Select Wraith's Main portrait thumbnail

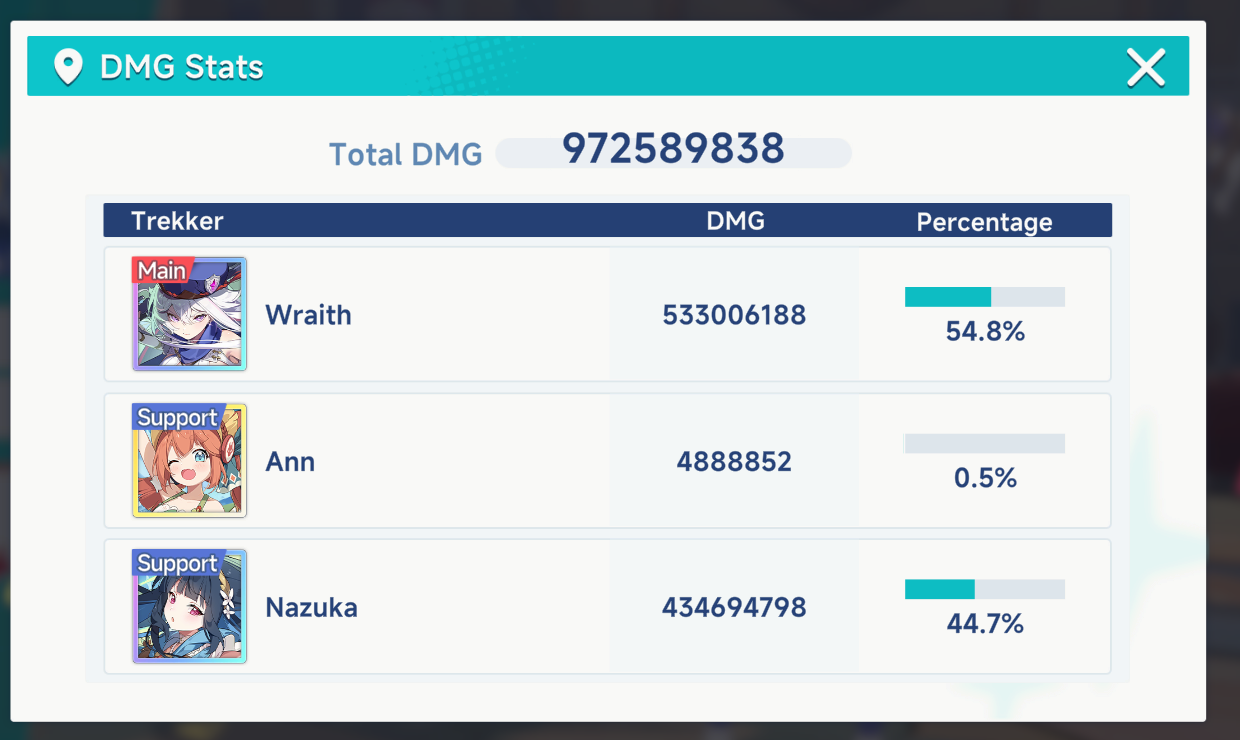click(189, 314)
